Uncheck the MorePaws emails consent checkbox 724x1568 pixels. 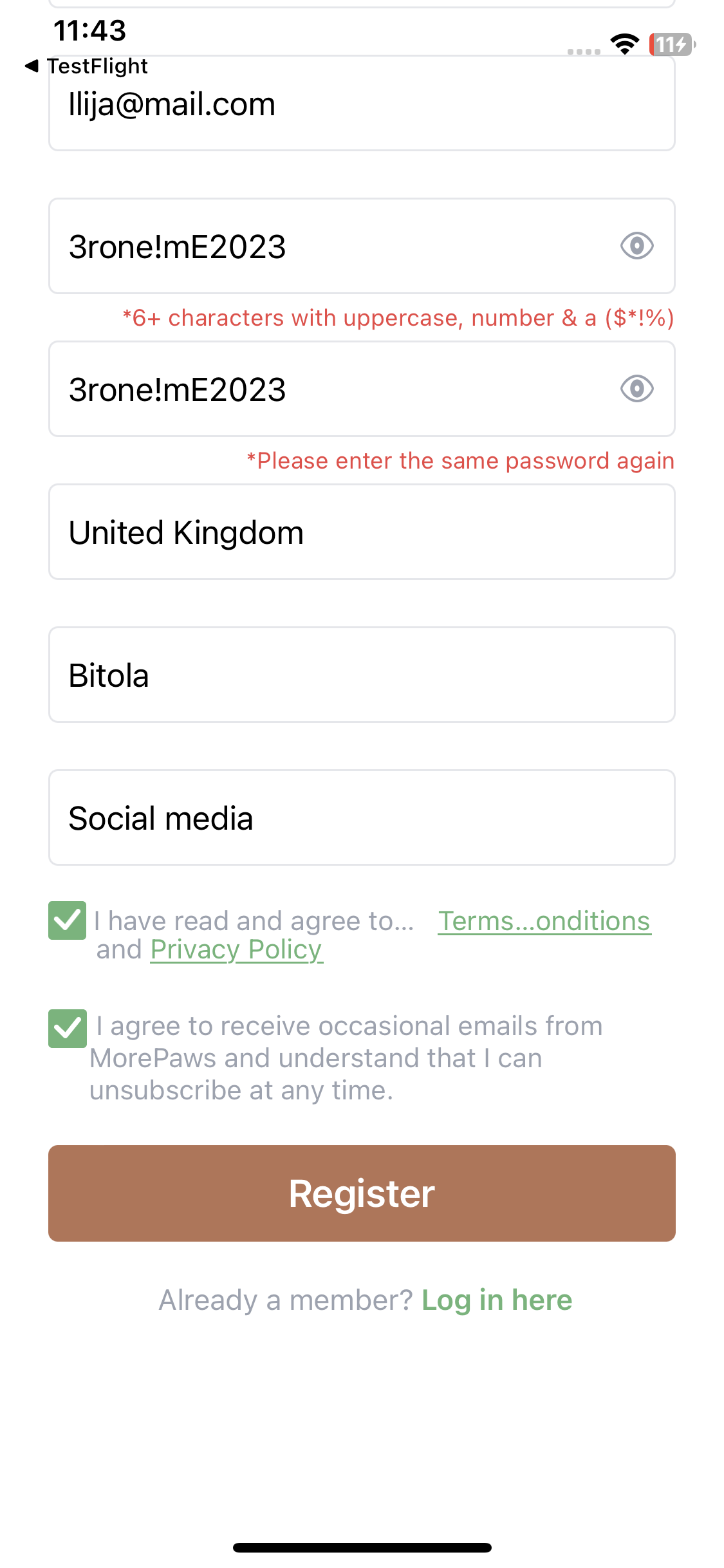tap(67, 1029)
